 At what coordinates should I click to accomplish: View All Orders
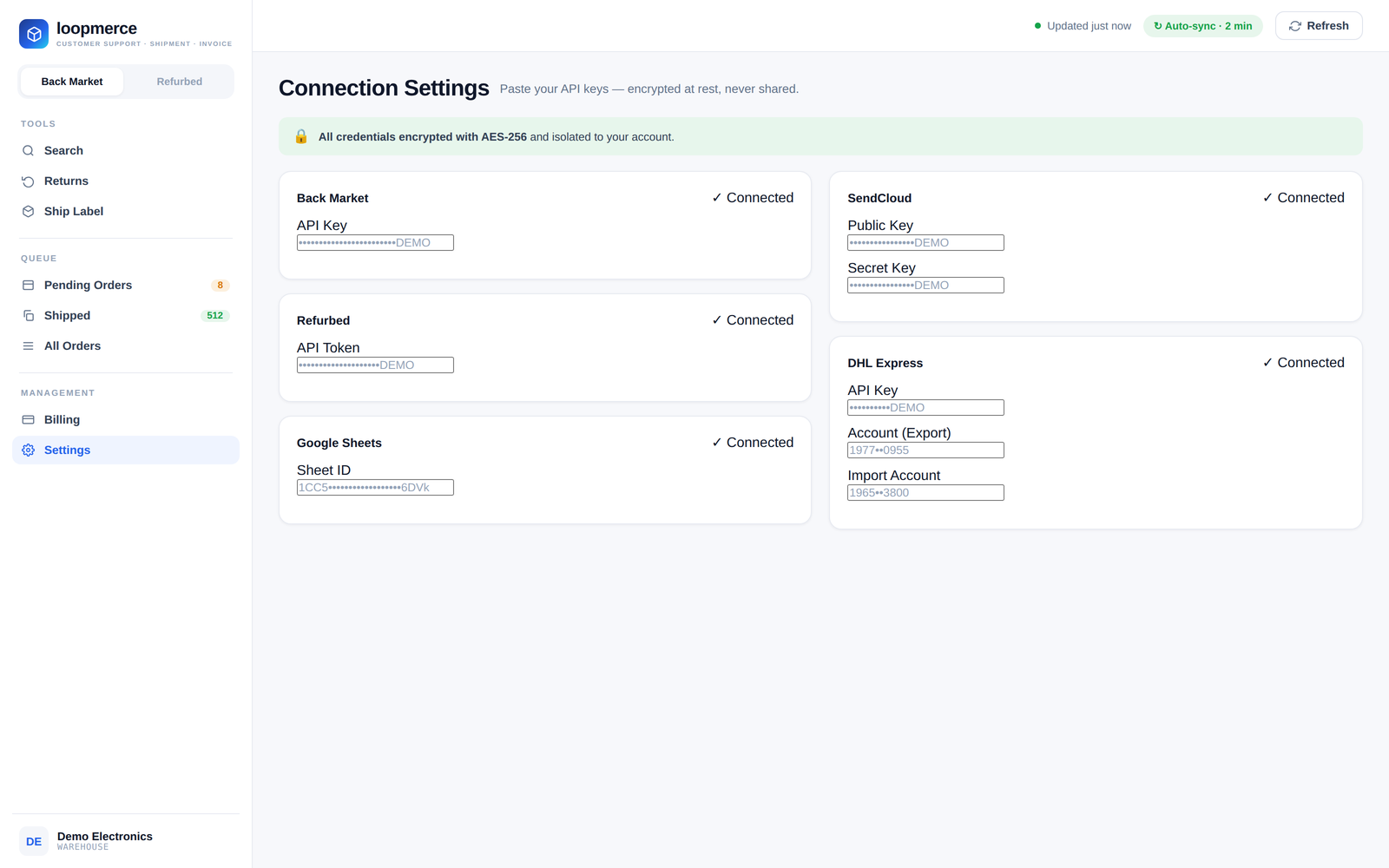pos(126,346)
